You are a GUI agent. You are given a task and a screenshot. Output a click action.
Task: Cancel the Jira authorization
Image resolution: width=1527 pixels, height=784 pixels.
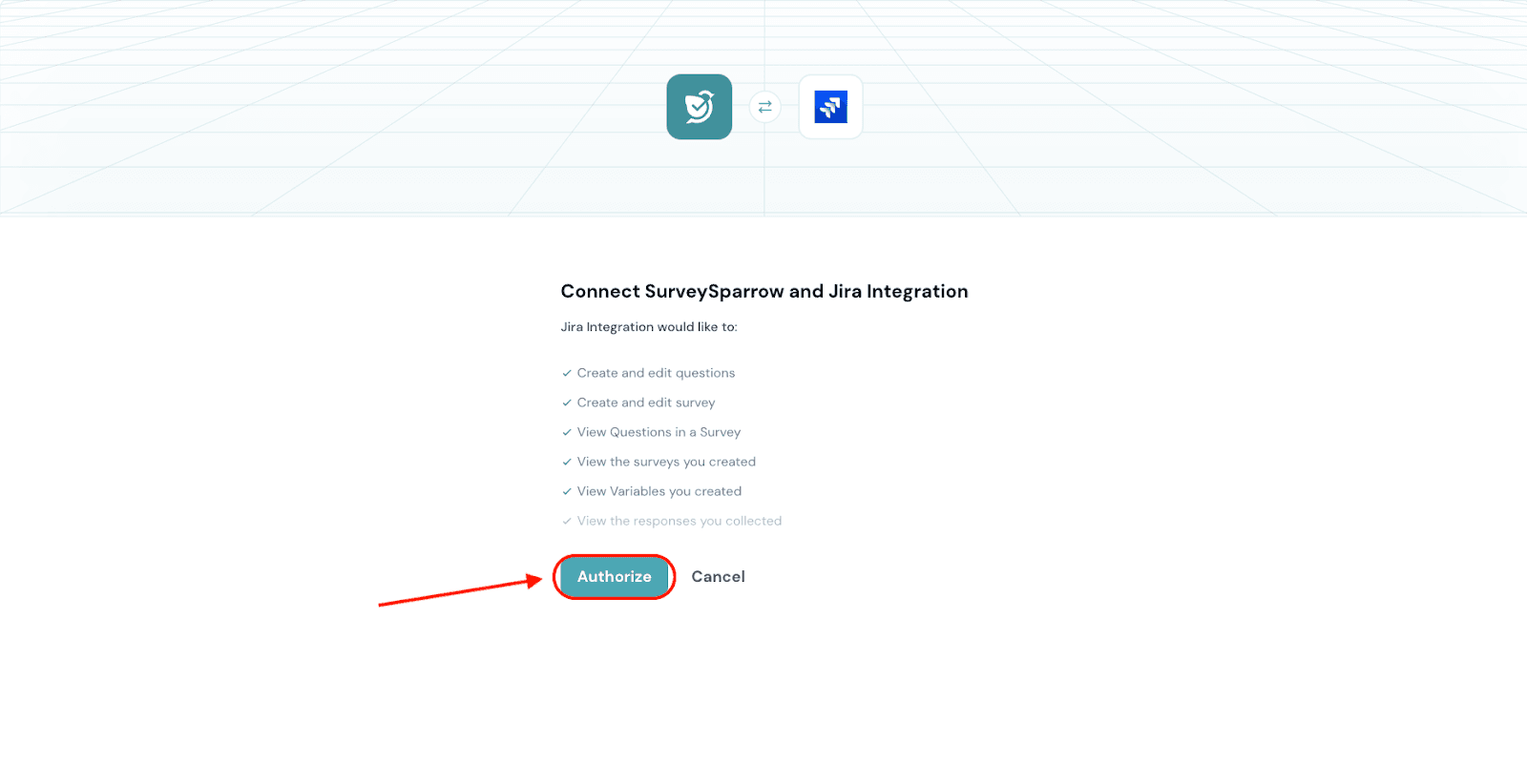(x=718, y=576)
